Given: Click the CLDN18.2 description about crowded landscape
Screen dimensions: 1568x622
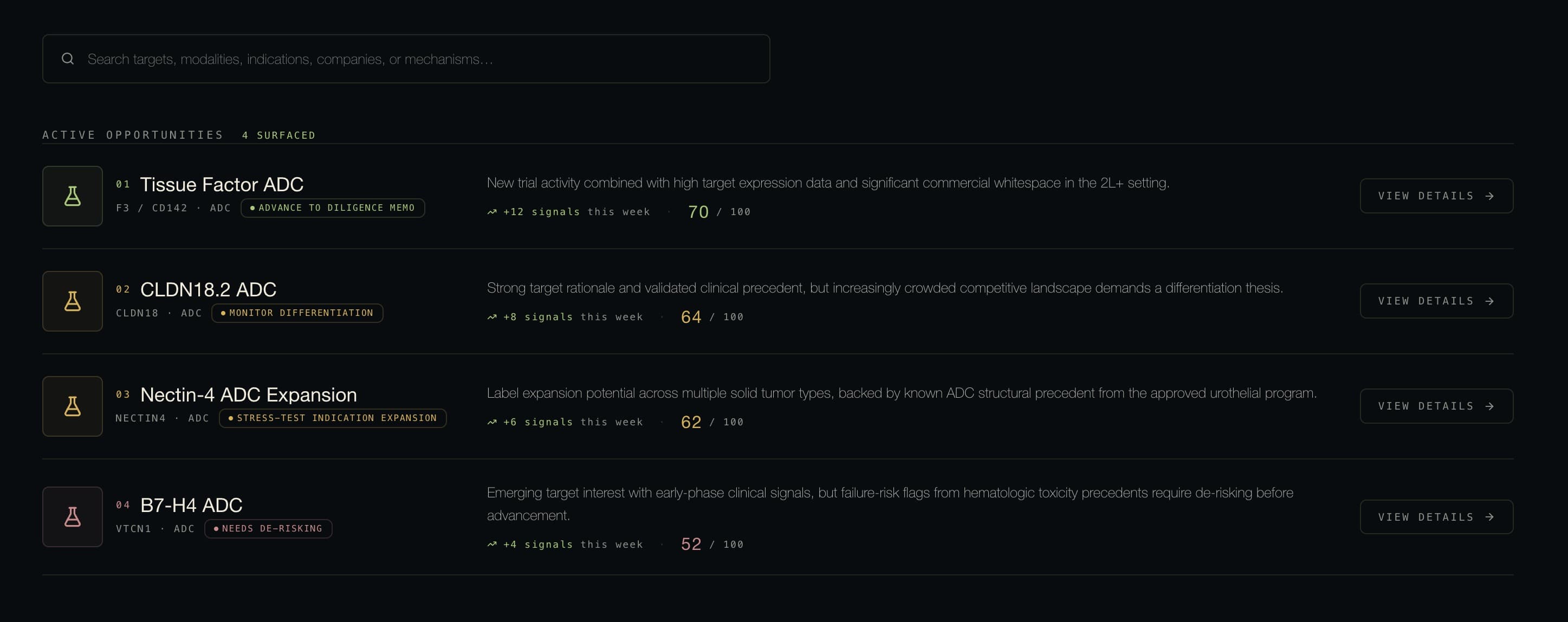Looking at the screenshot, I should point(885,288).
